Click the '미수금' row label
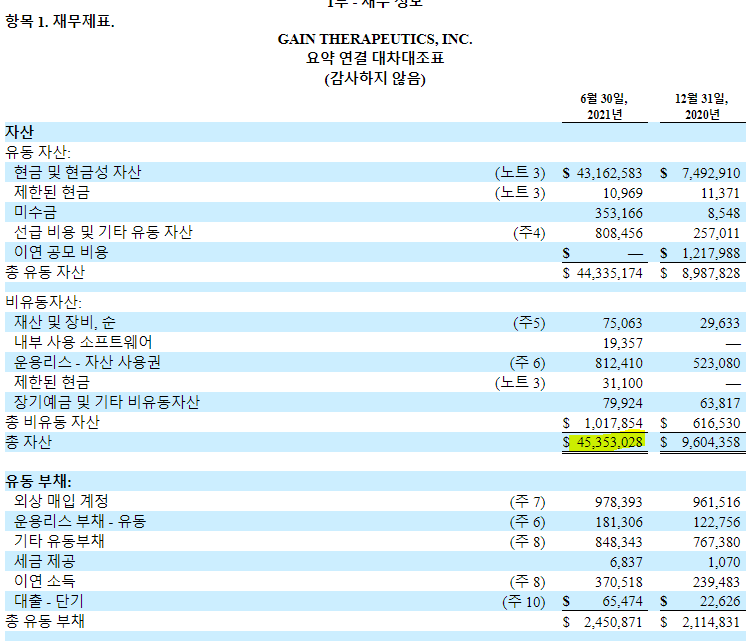752x641 pixels. 35,212
